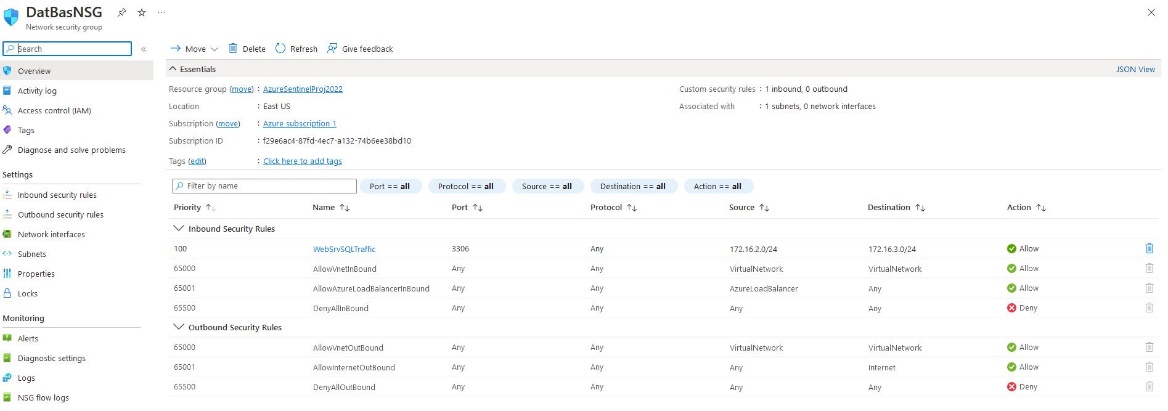Collapse the Inbound Security Rules group
Image resolution: width=1168 pixels, height=411 pixels.
click(x=178, y=229)
